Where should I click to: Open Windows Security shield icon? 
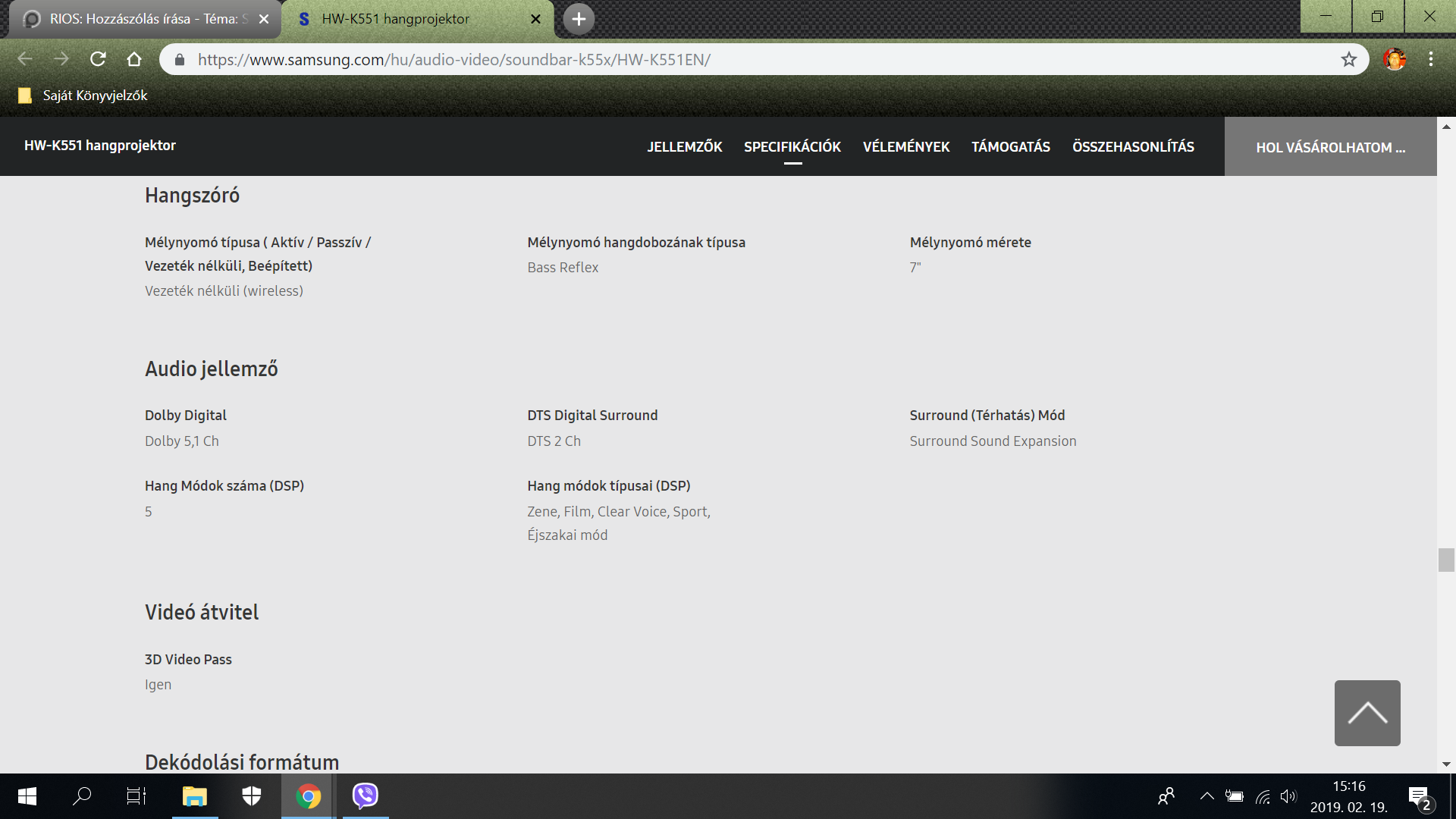point(252,796)
